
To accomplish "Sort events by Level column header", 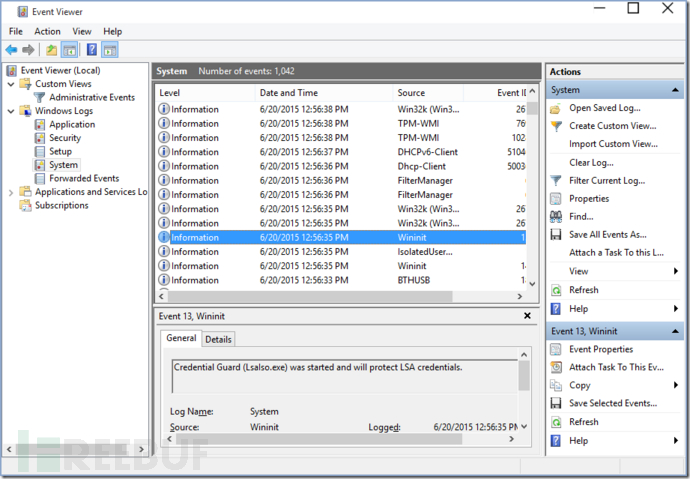I will point(205,93).
